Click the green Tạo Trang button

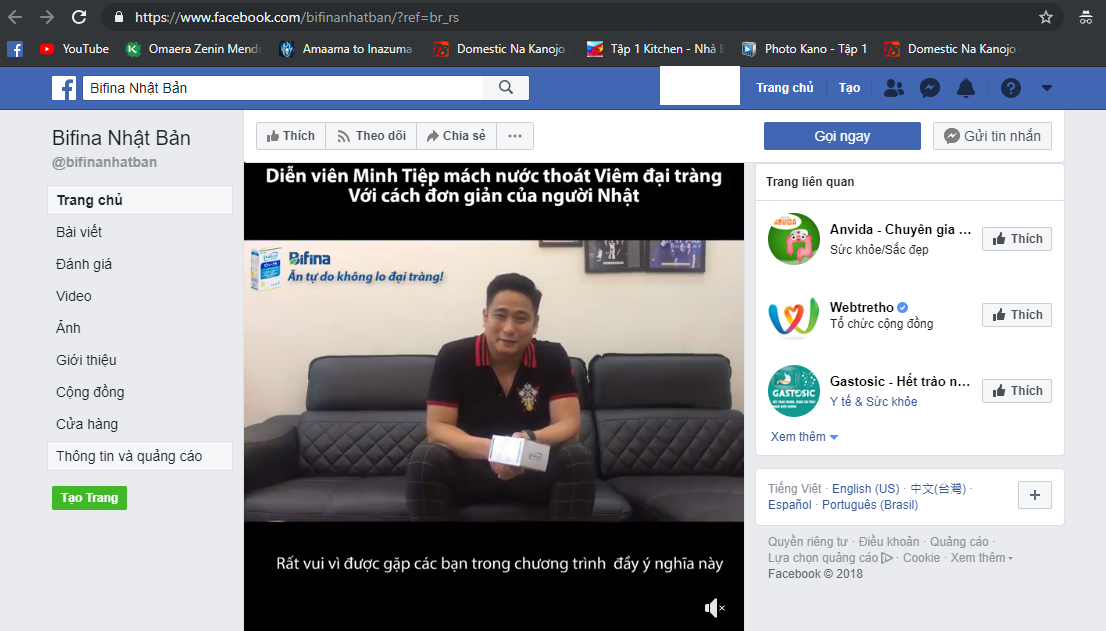point(89,498)
